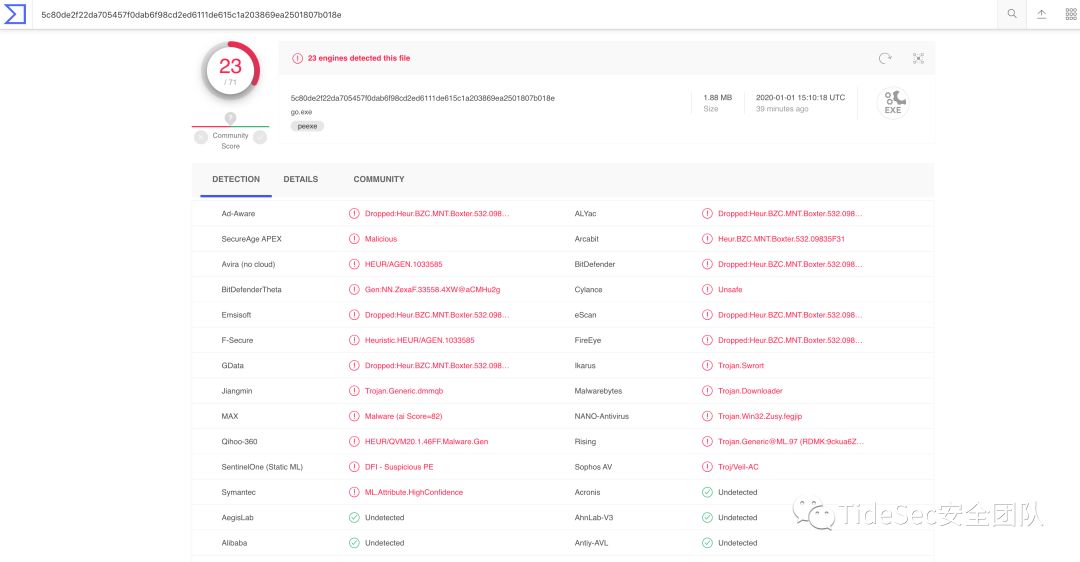The image size is (1080, 562).
Task: Click the Trojan.Swrort detection result
Action: (x=741, y=366)
